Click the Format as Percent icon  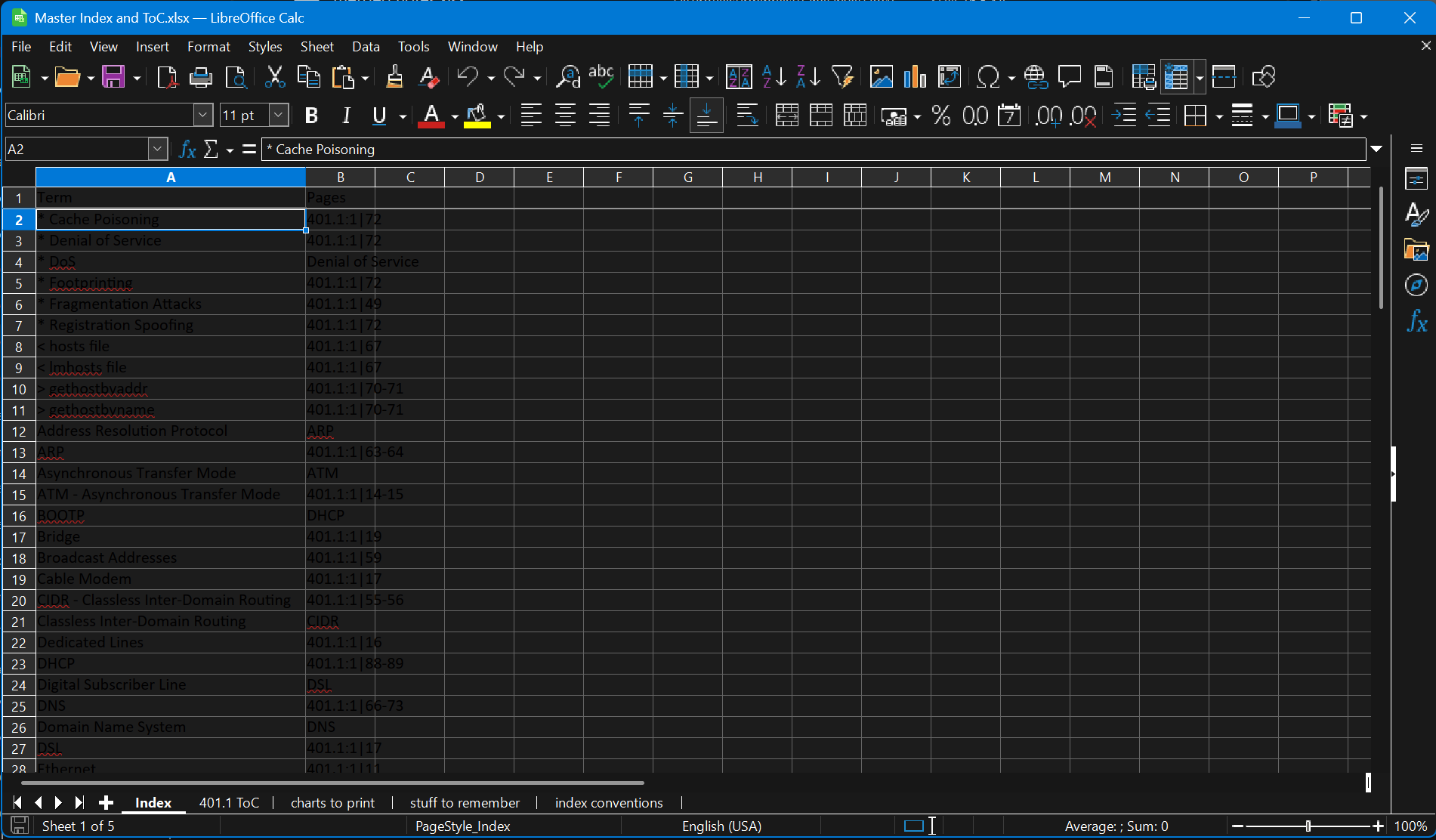click(940, 116)
